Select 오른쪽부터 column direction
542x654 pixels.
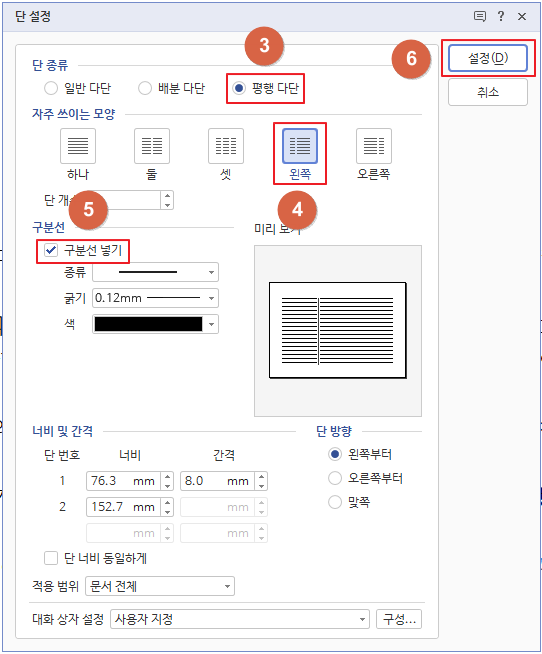(x=335, y=478)
